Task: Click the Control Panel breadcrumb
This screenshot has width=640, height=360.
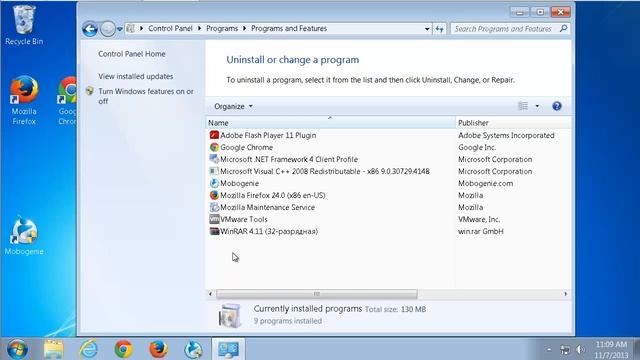Action: pyautogui.click(x=170, y=29)
